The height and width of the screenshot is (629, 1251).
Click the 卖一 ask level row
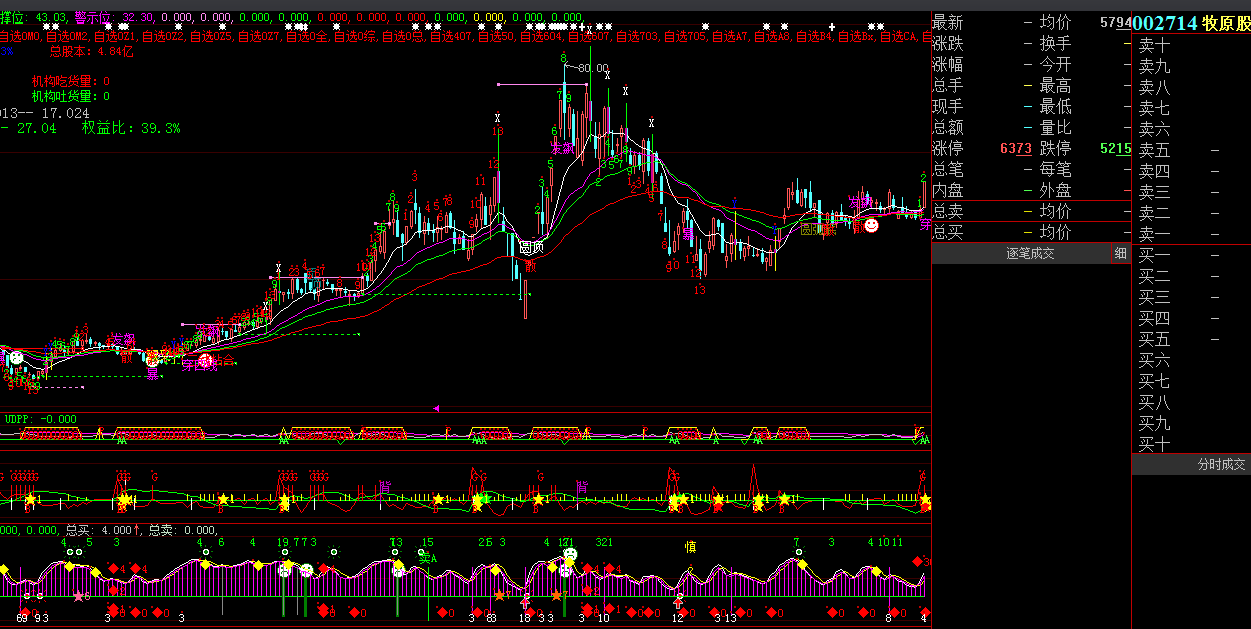[1192, 234]
